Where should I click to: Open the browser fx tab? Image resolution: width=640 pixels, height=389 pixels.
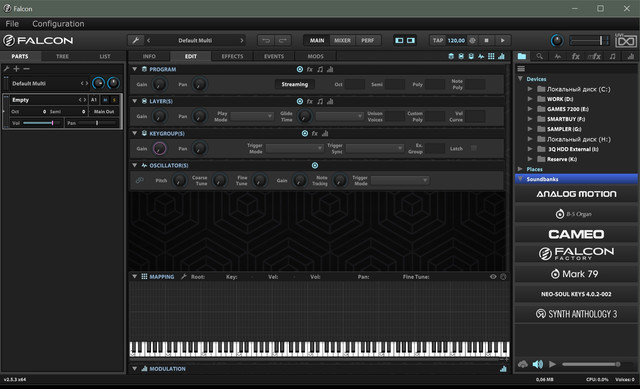click(x=576, y=56)
